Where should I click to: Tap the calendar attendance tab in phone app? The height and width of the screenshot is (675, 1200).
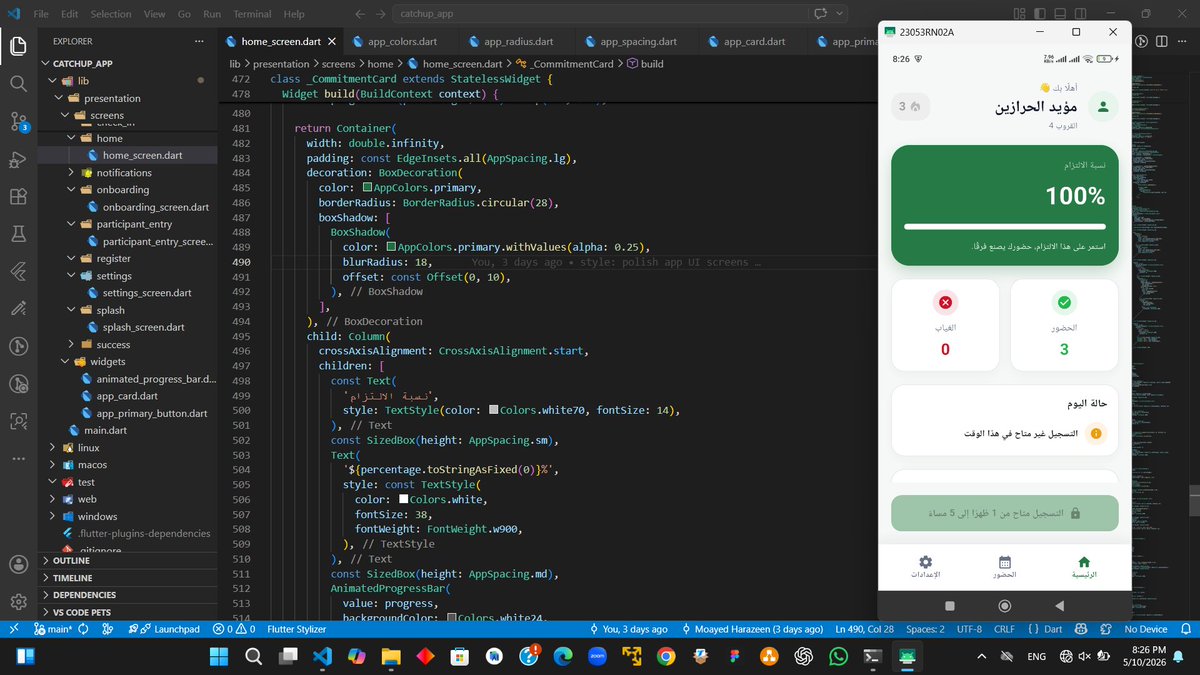[x=1005, y=567]
